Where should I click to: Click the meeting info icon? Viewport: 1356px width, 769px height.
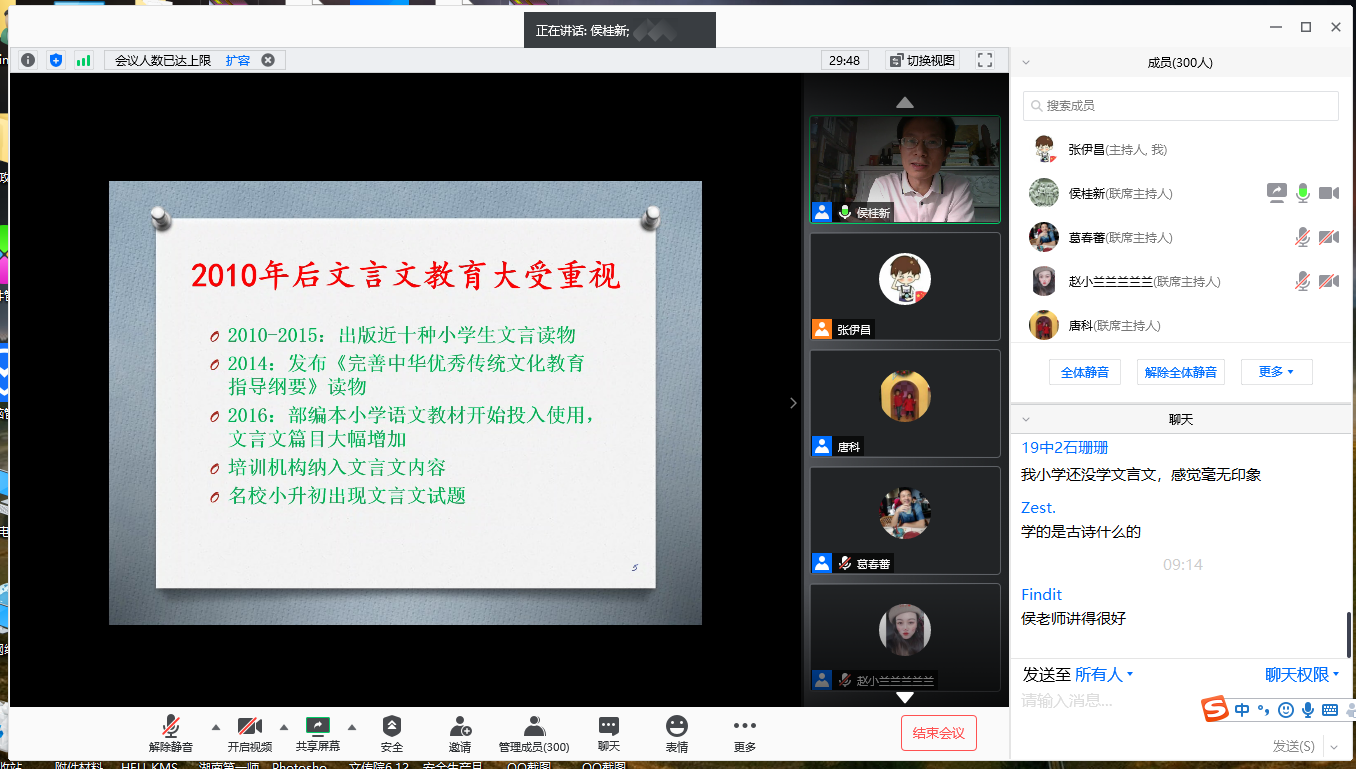click(28, 60)
